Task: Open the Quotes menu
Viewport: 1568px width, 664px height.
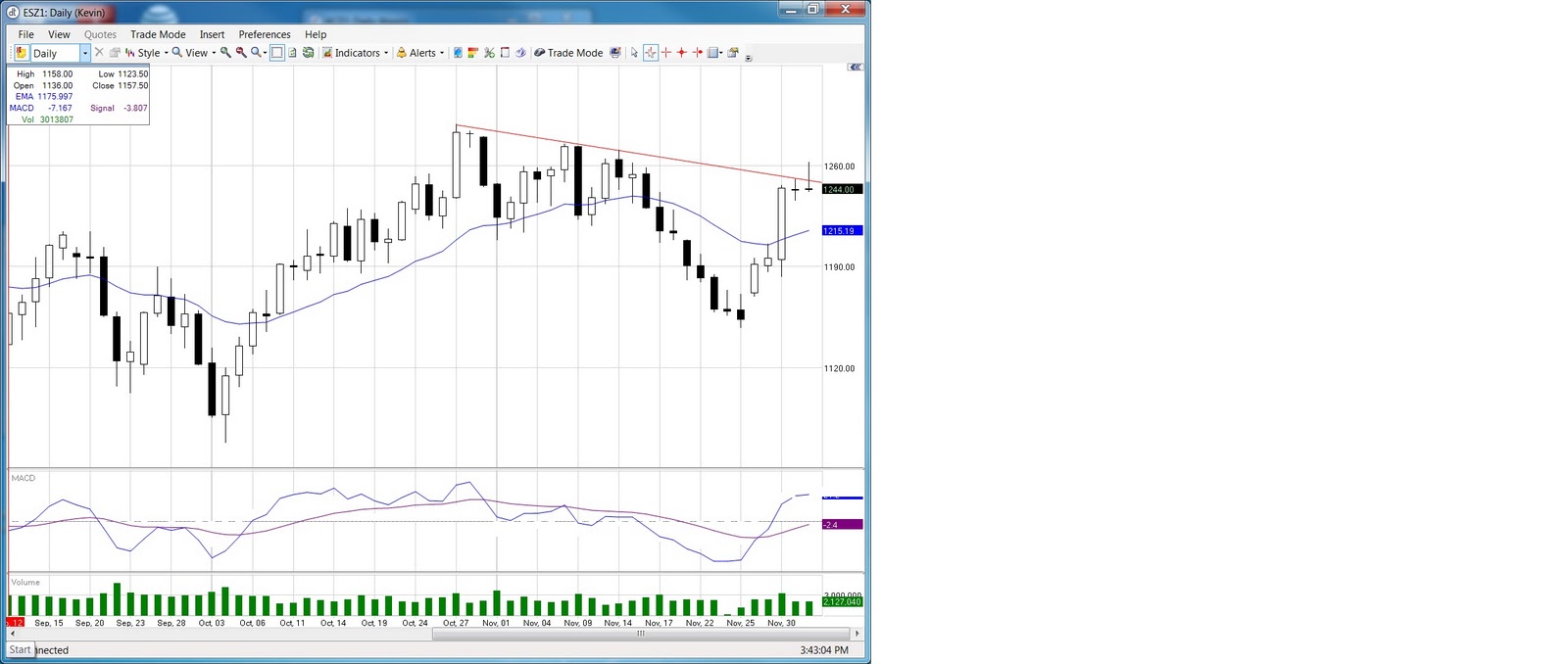Action: pos(100,34)
